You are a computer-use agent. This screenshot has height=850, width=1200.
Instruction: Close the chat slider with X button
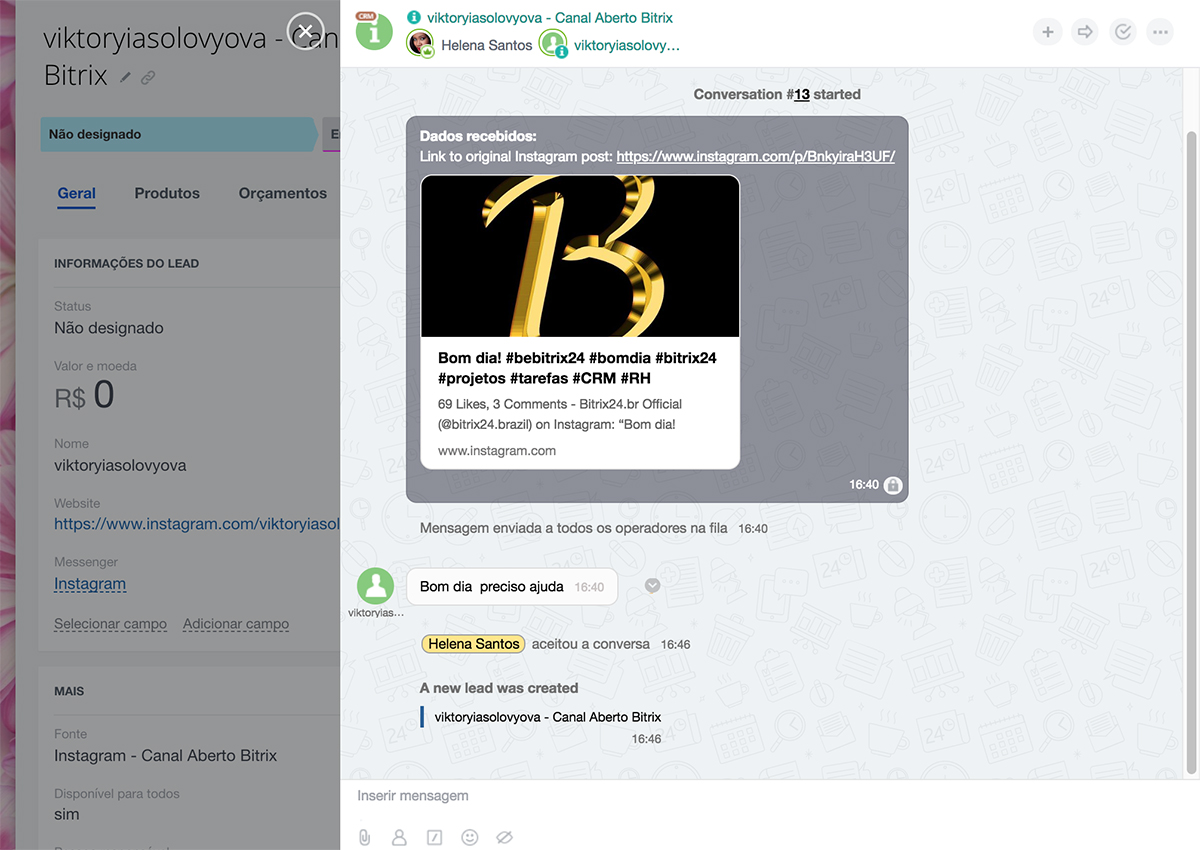click(x=306, y=32)
